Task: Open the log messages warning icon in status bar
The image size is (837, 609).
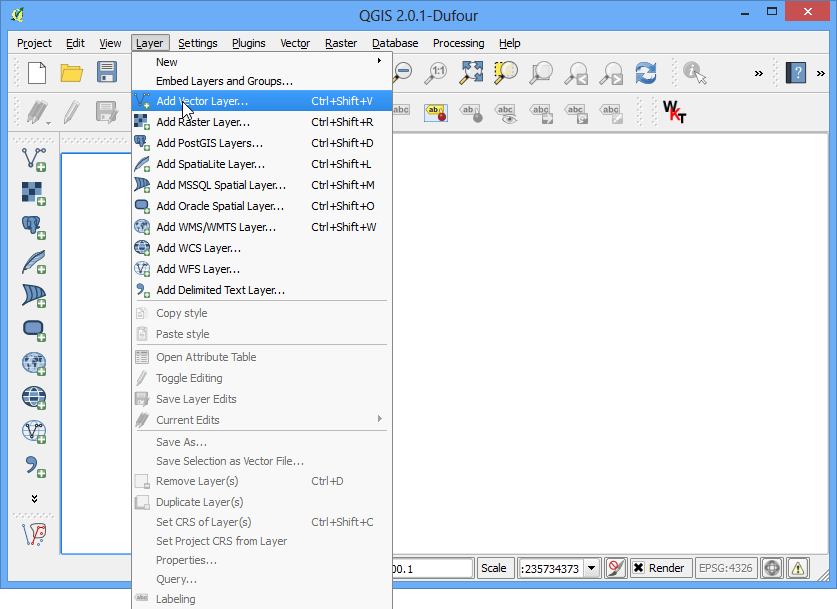Action: click(798, 567)
